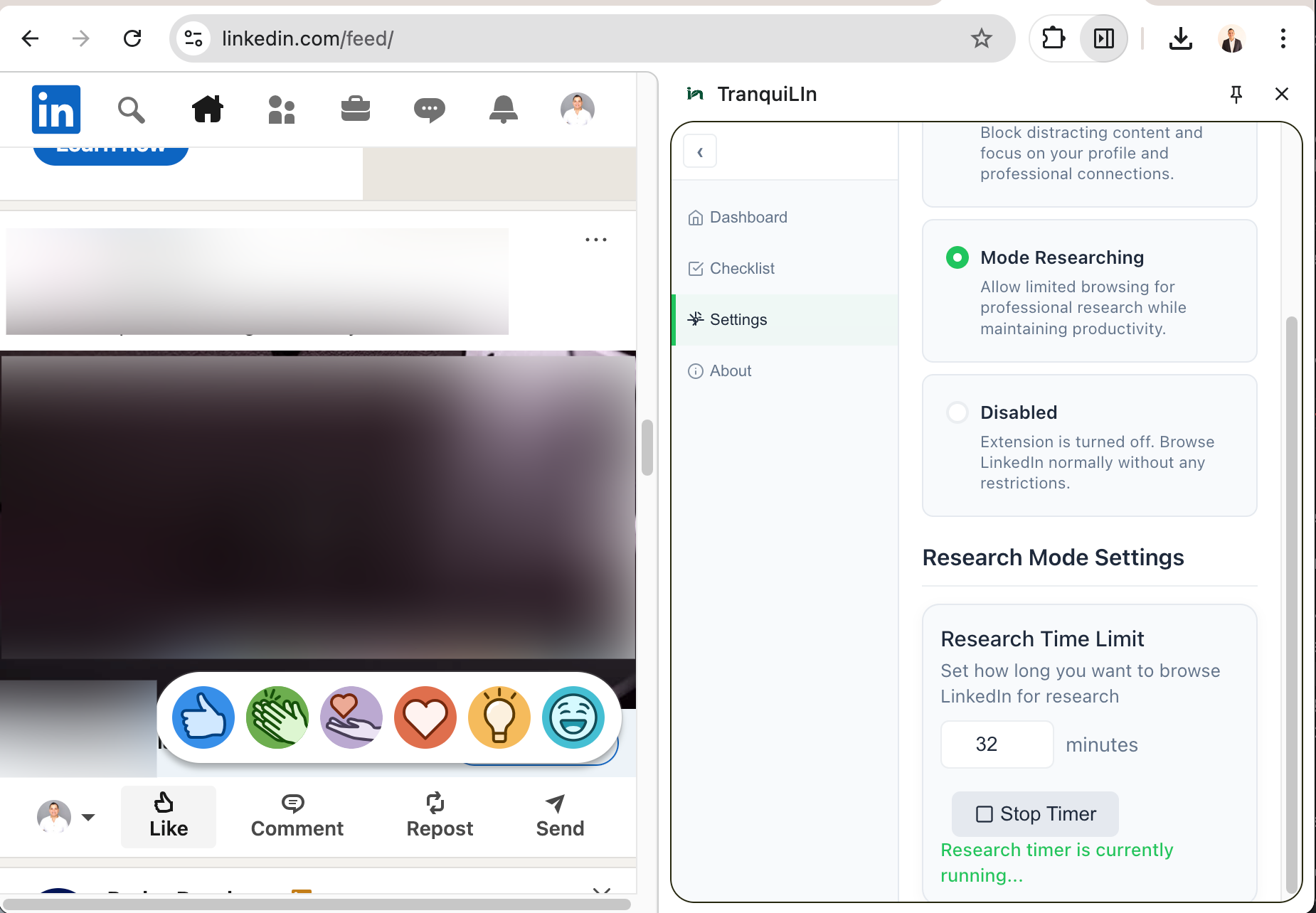Select Mode Researching option
This screenshot has height=913, width=1316.
tap(957, 257)
